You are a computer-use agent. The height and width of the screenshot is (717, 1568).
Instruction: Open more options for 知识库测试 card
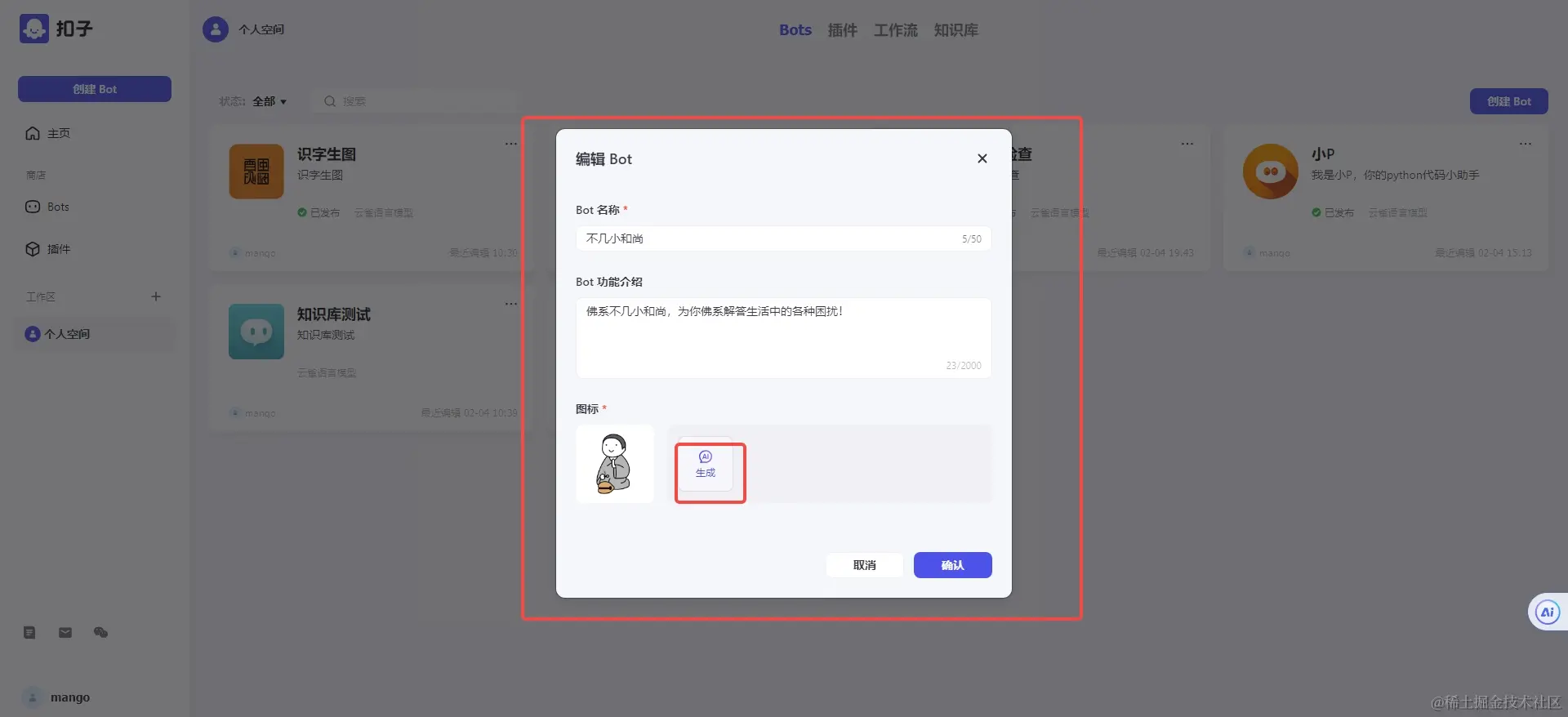511,304
